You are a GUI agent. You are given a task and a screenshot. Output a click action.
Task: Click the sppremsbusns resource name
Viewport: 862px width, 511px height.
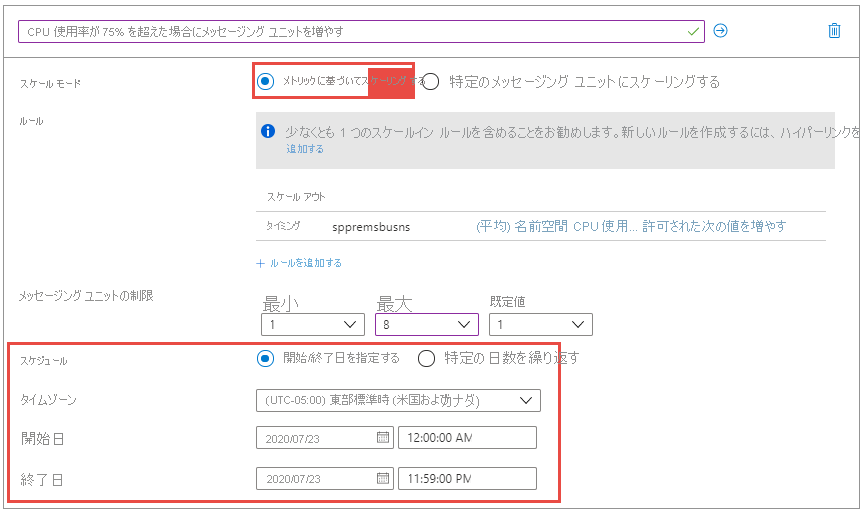[371, 227]
